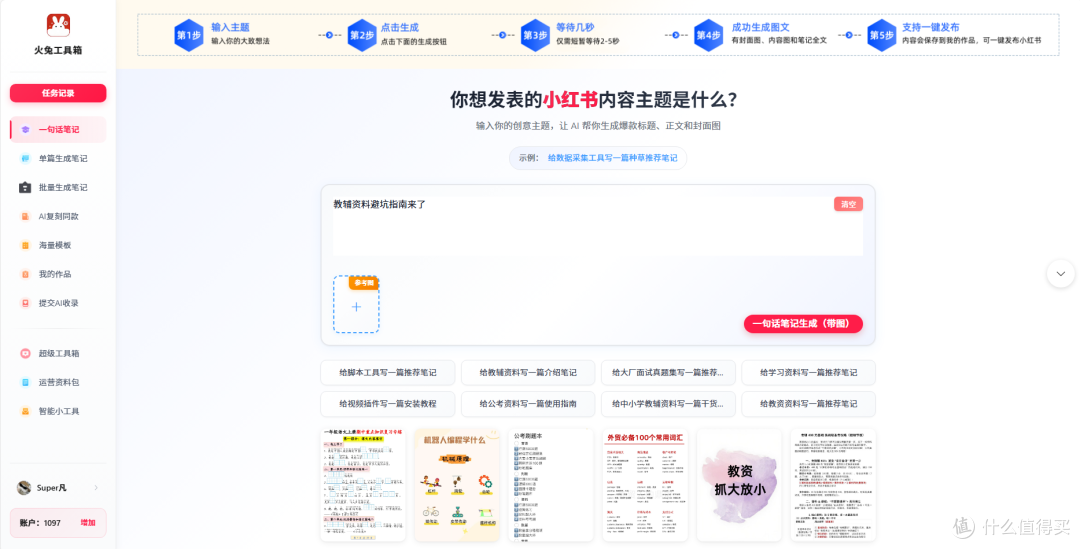This screenshot has height=549, width=1080.
Task: Click the 第4步 hexagon badge
Action: click(x=709, y=35)
